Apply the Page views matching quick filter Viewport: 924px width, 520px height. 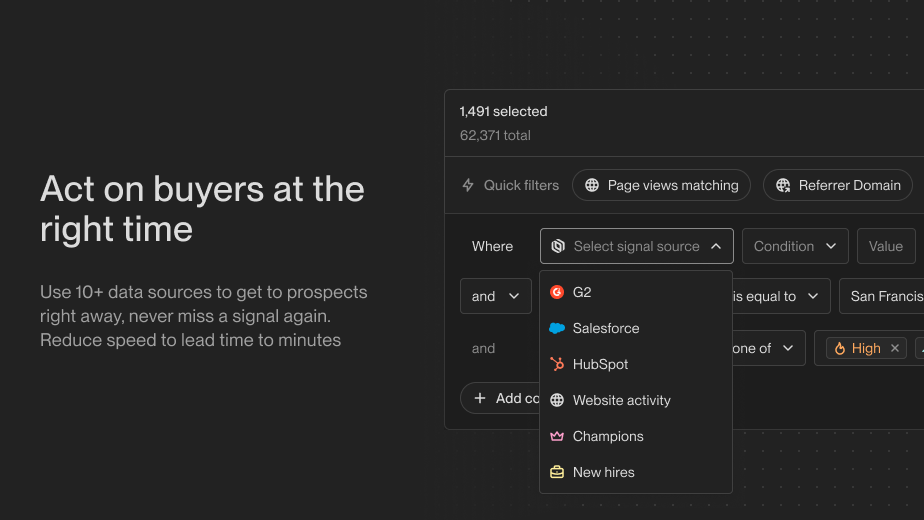[661, 185]
